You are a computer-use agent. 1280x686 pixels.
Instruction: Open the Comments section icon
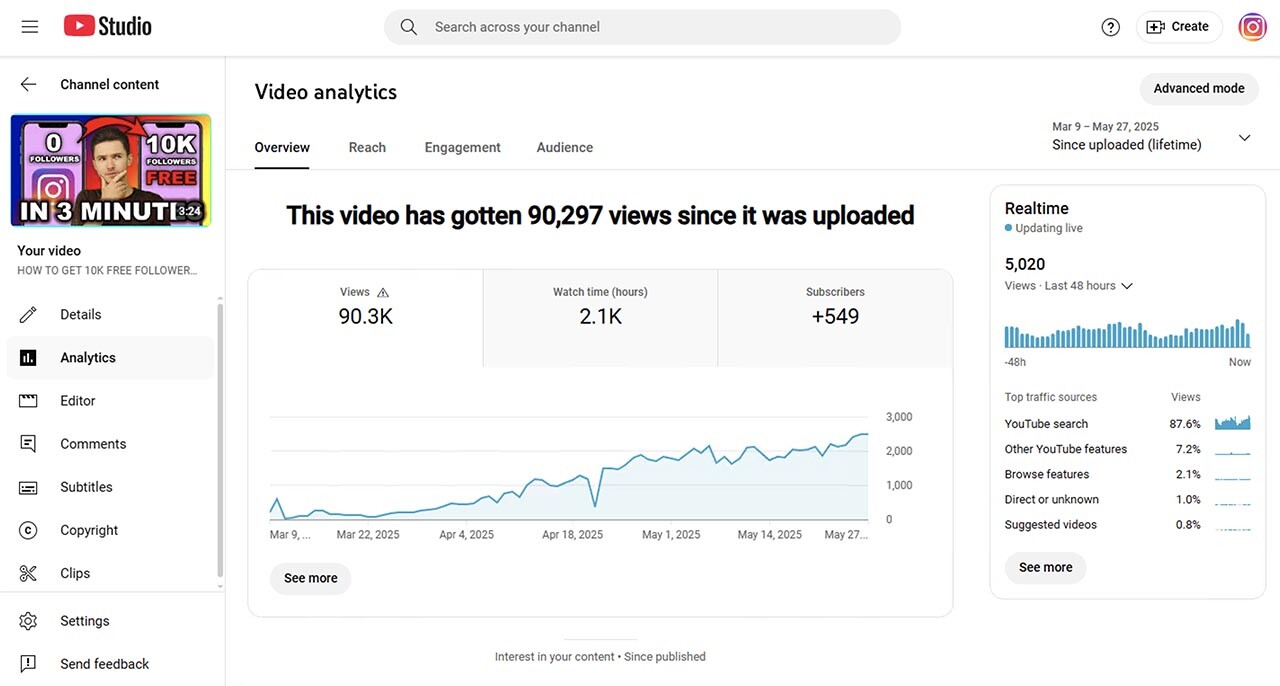[x=28, y=444]
